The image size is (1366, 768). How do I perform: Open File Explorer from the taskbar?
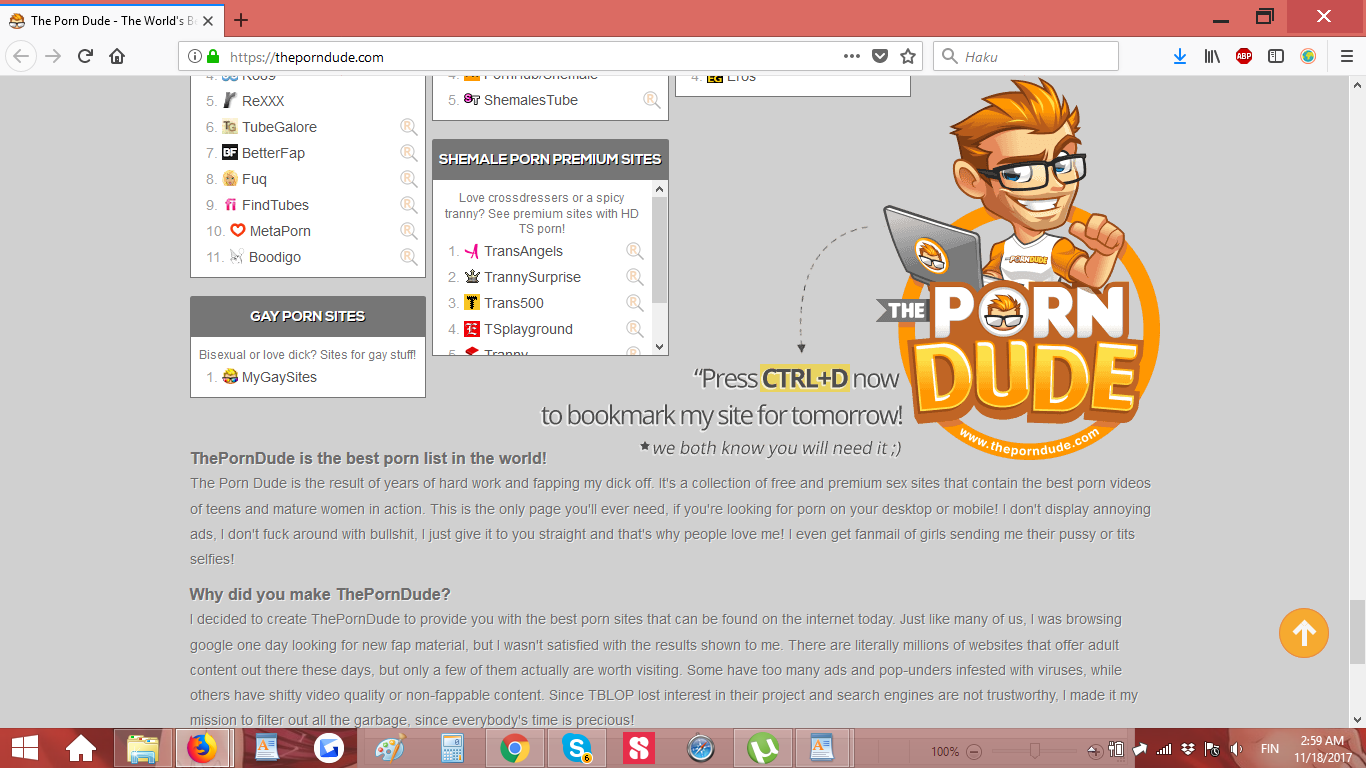tap(143, 748)
